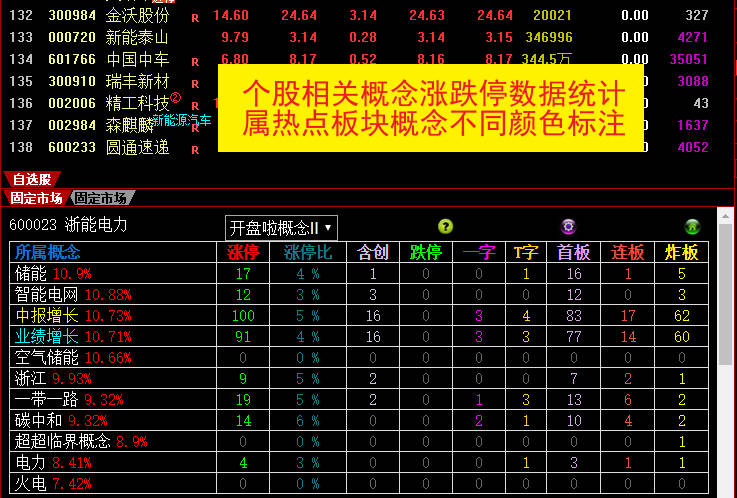Open the 智能电网 concept entry

tap(46, 294)
